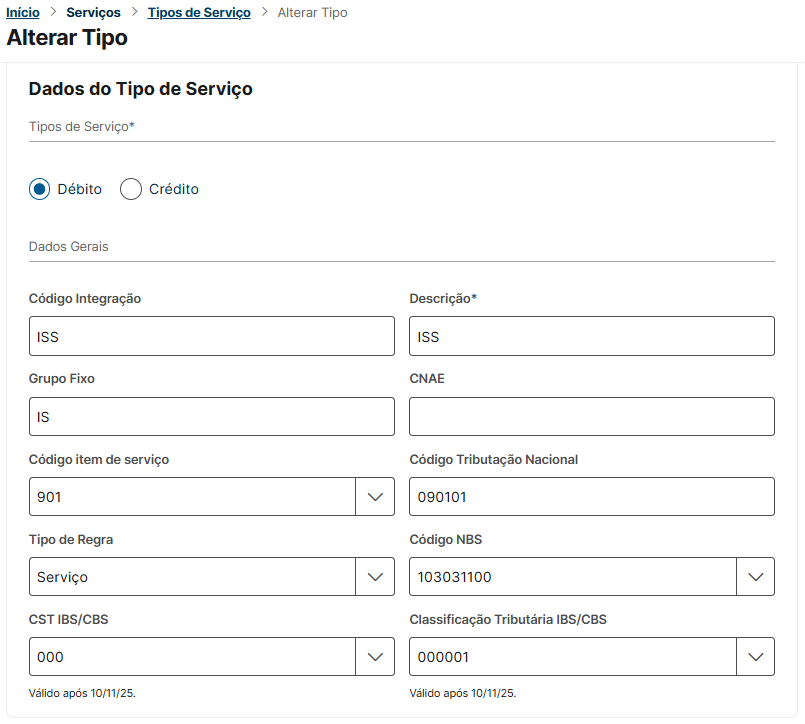Expand the CST IBS/CBS dropdown arrow
This screenshot has width=805, height=724.
pyautogui.click(x=375, y=657)
